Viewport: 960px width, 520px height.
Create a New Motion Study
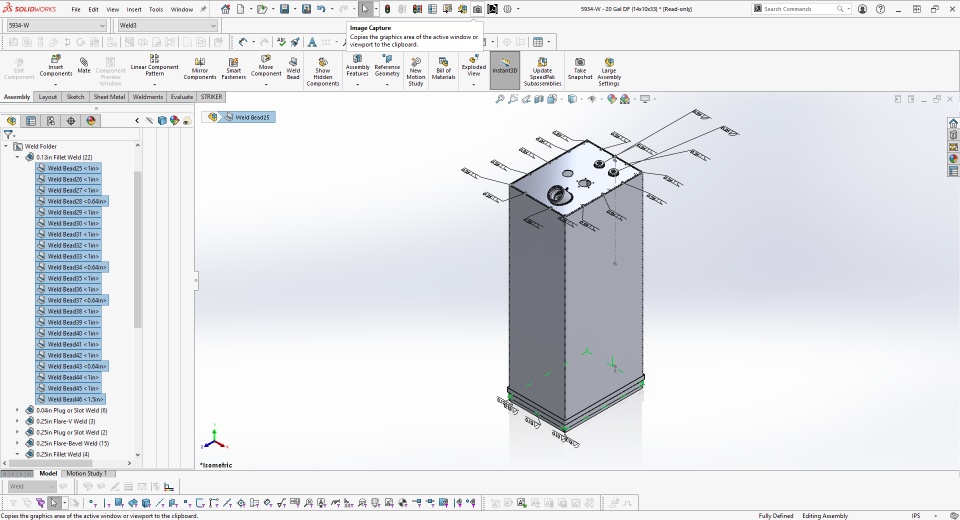416,71
